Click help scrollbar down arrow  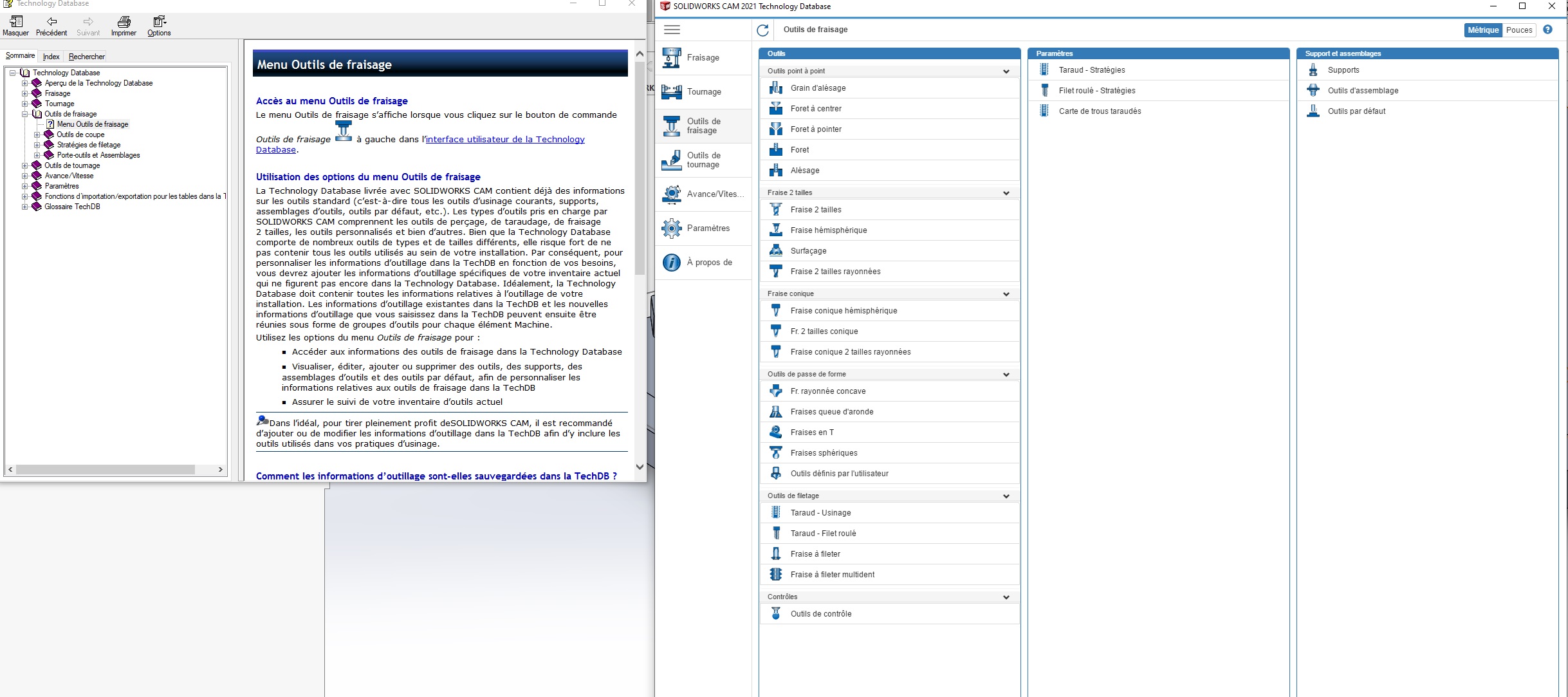tap(640, 467)
